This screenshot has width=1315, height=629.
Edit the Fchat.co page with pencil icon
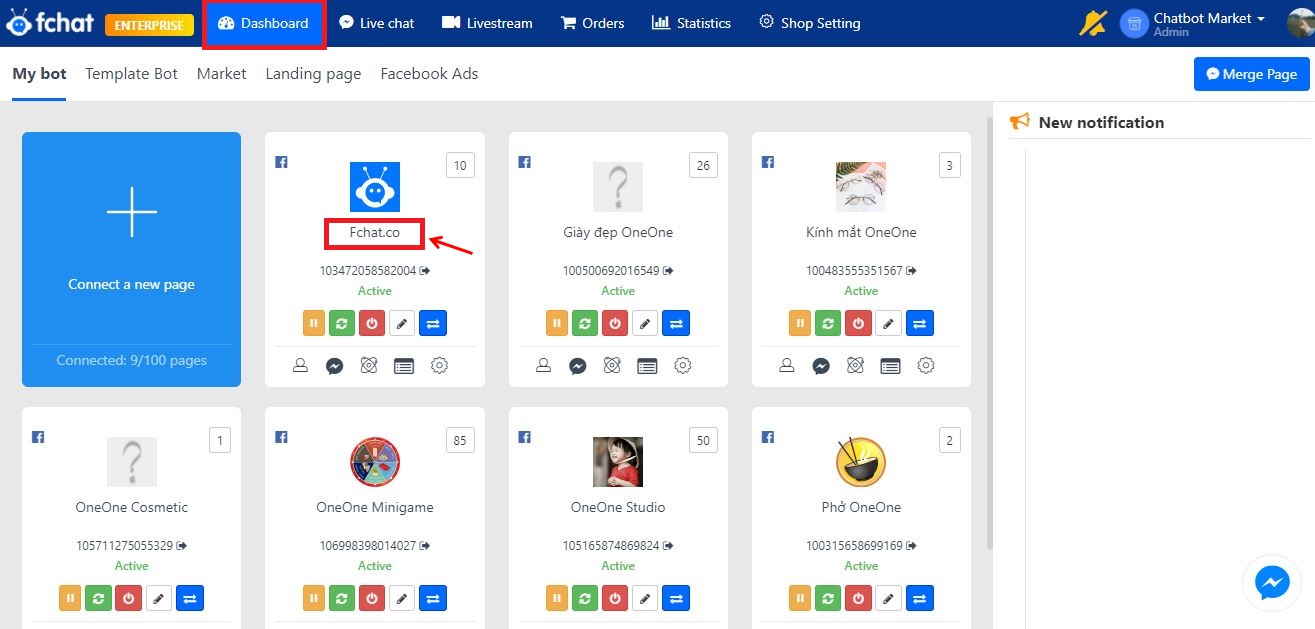point(403,323)
